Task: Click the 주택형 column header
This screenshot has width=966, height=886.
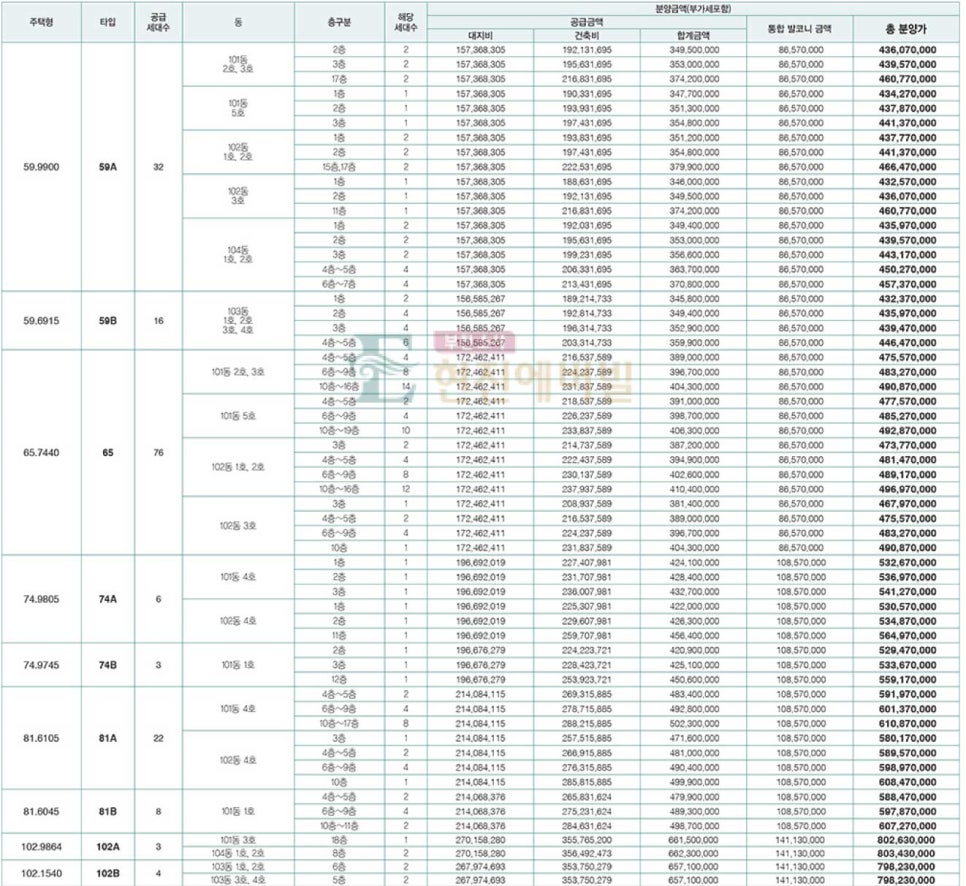Action: pyautogui.click(x=41, y=22)
